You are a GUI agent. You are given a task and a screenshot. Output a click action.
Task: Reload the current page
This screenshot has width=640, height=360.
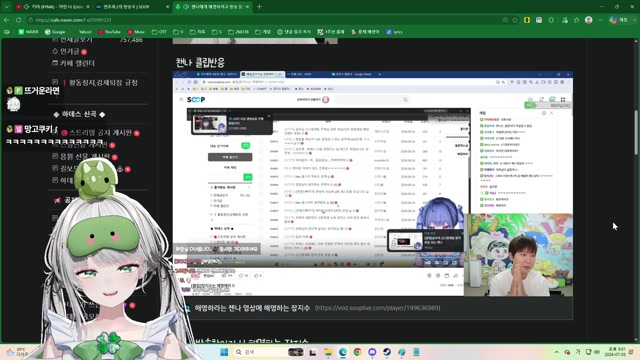pyautogui.click(x=18, y=20)
